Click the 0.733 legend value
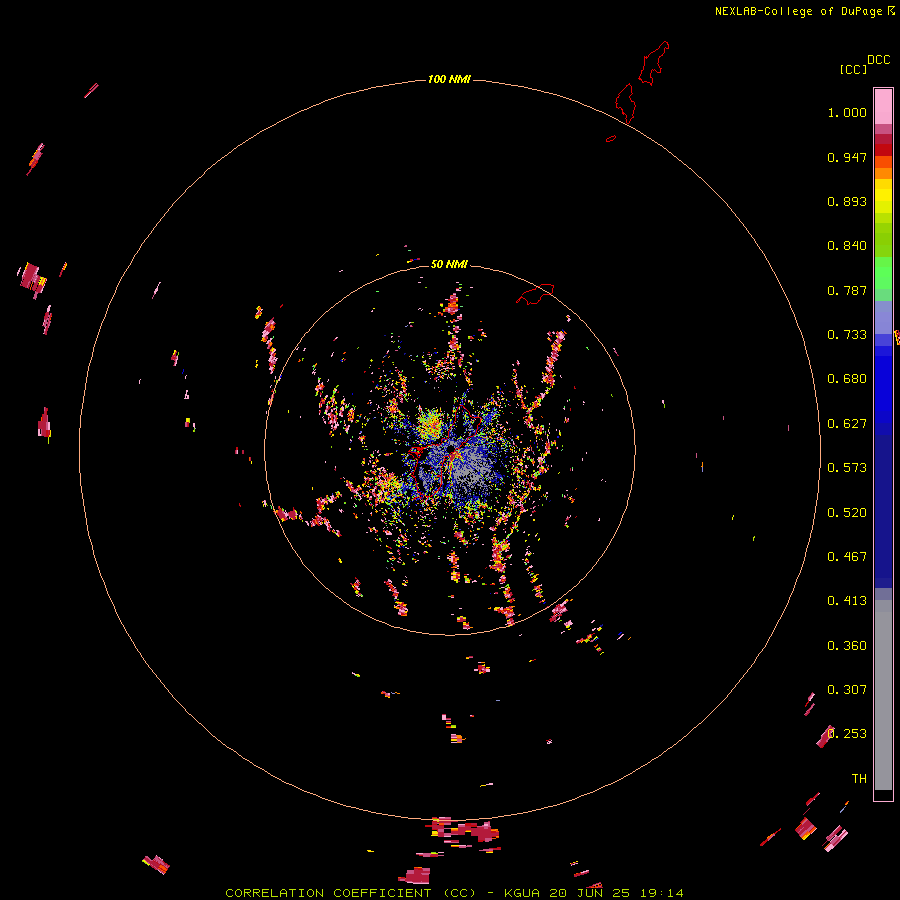 point(847,335)
